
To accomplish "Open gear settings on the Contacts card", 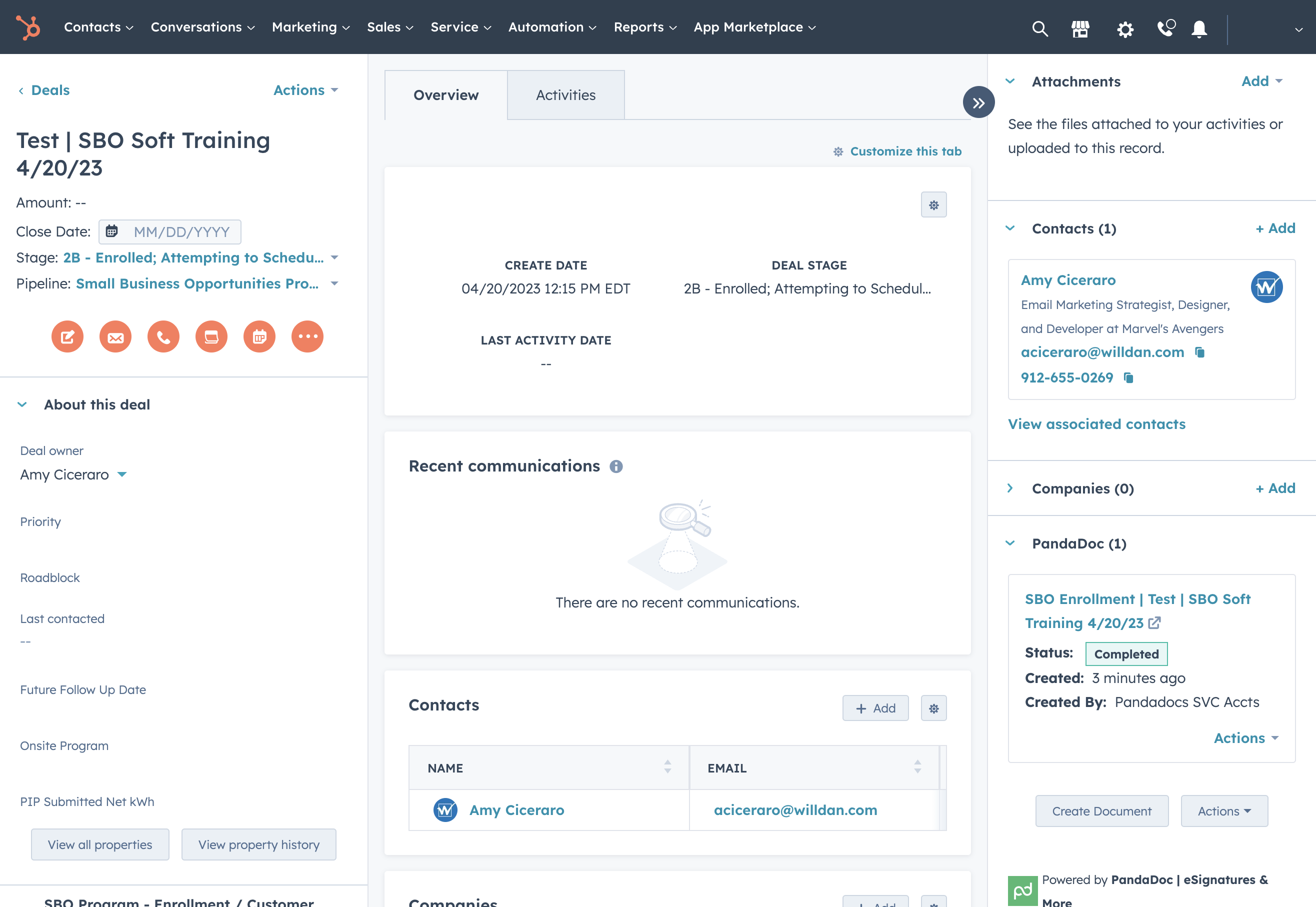I will coord(933,708).
